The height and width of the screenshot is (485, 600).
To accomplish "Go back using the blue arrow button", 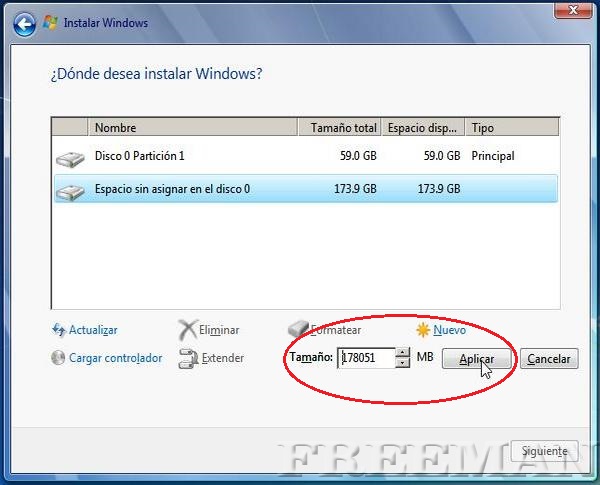I will click(x=24, y=25).
